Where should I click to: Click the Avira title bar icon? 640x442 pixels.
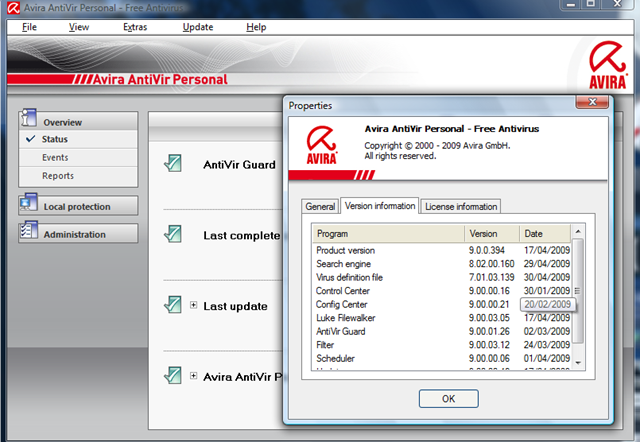tap(13, 7)
